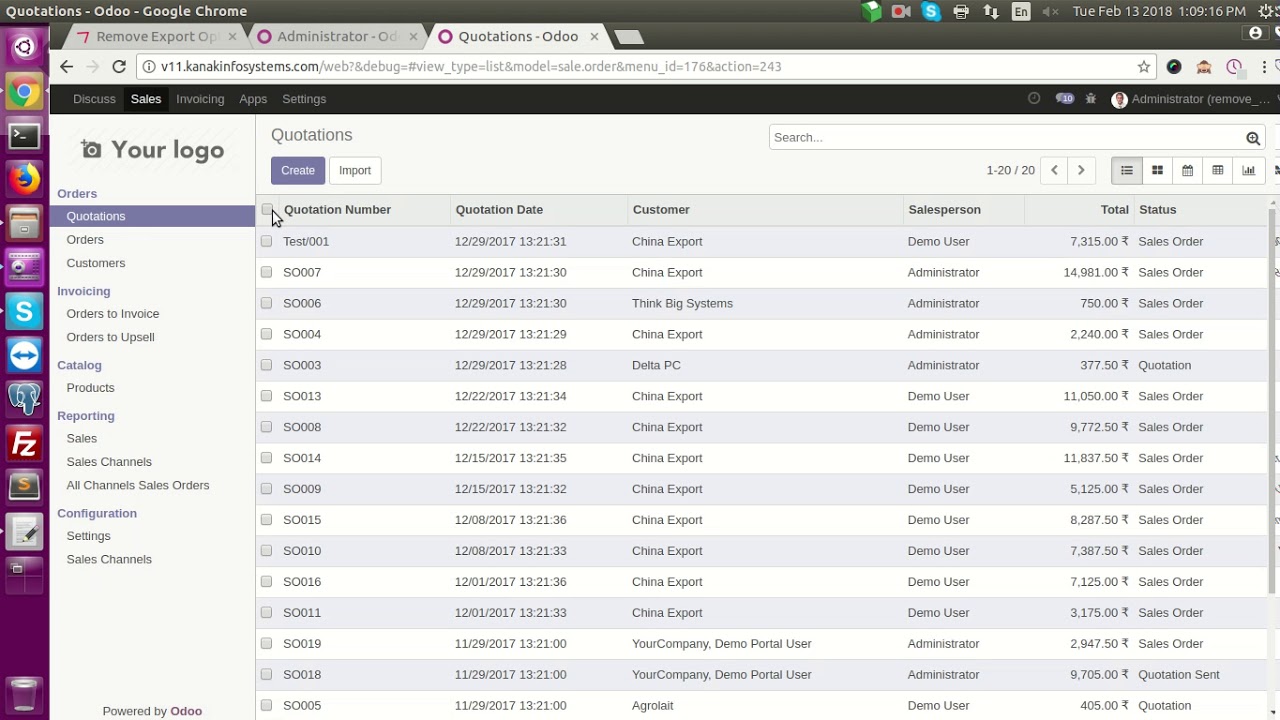Click the search magnifier icon

pyautogui.click(x=1253, y=138)
